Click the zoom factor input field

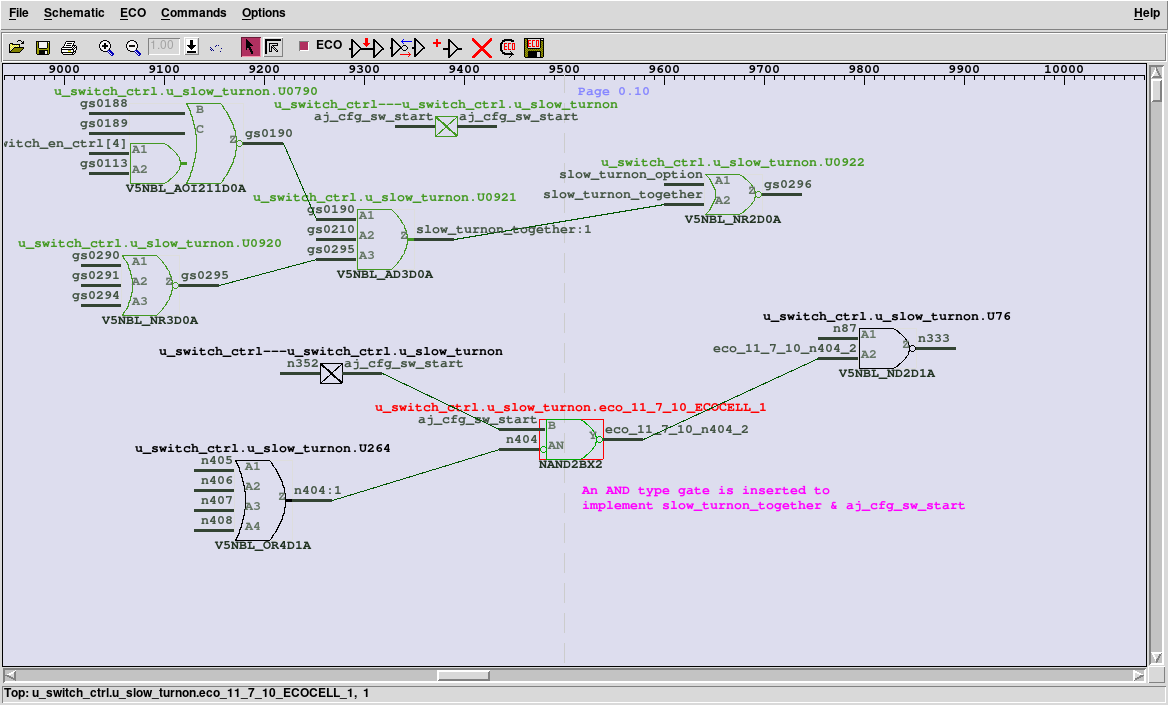(163, 47)
